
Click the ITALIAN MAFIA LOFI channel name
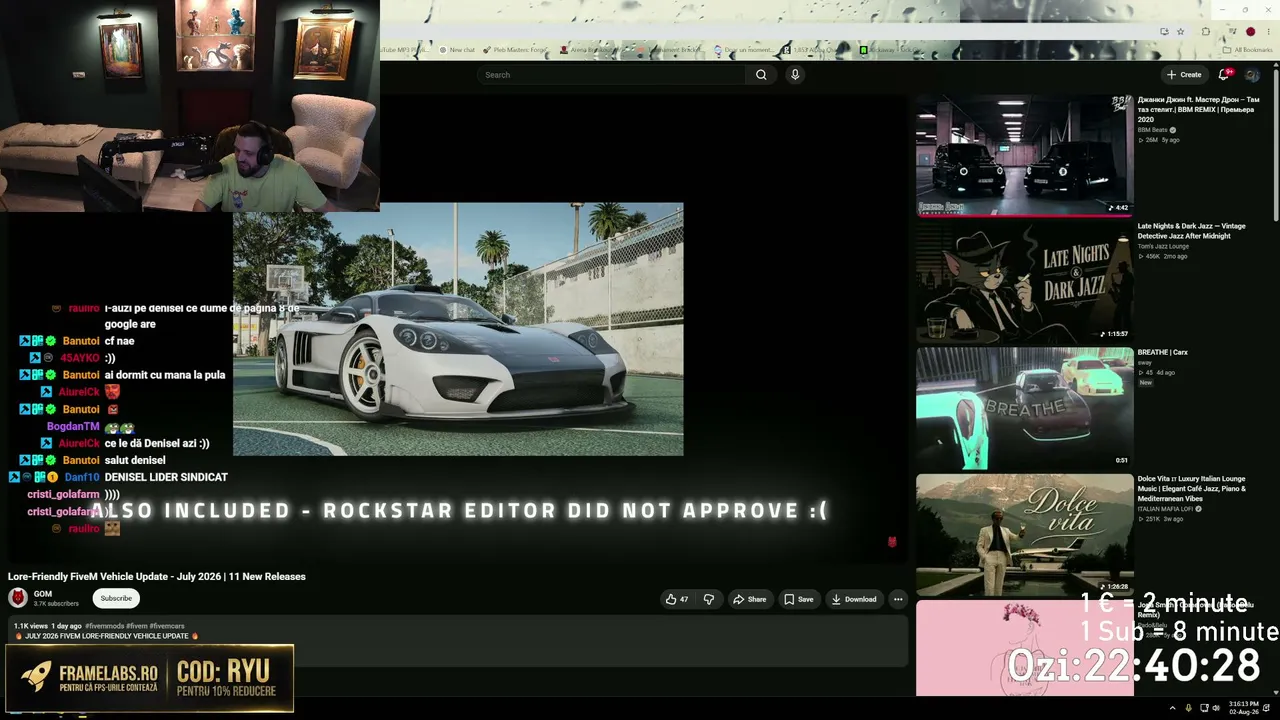click(x=1166, y=509)
